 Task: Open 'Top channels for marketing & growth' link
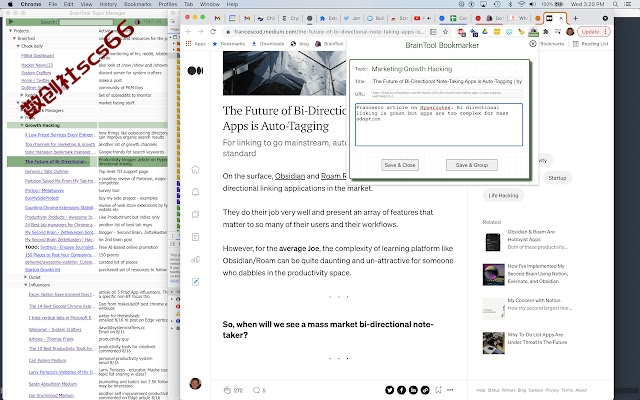coord(60,144)
